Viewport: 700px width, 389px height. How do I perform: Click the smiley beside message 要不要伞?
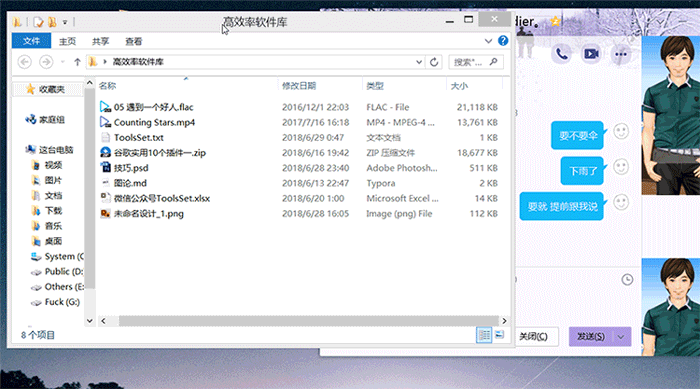621,131
